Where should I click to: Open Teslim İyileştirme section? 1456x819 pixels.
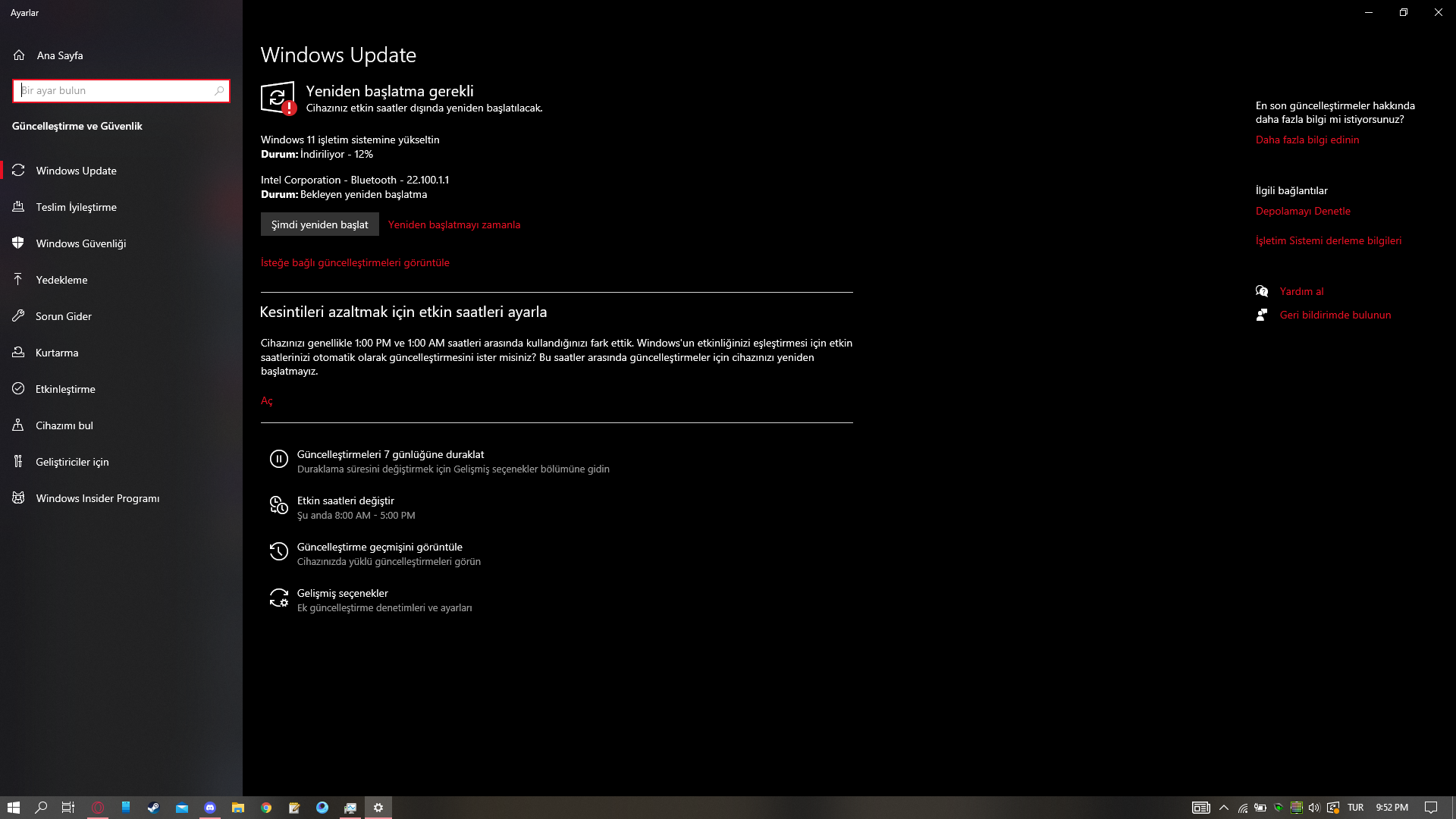(x=121, y=207)
